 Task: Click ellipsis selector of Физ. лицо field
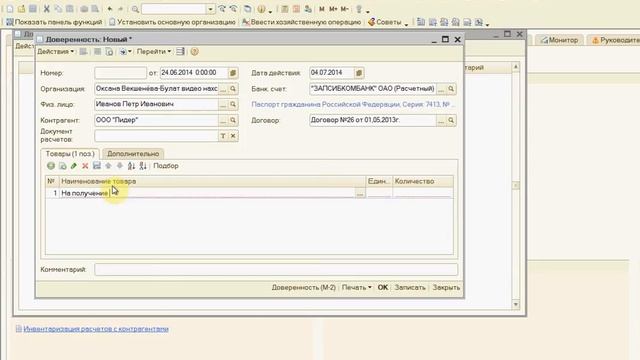223,104
